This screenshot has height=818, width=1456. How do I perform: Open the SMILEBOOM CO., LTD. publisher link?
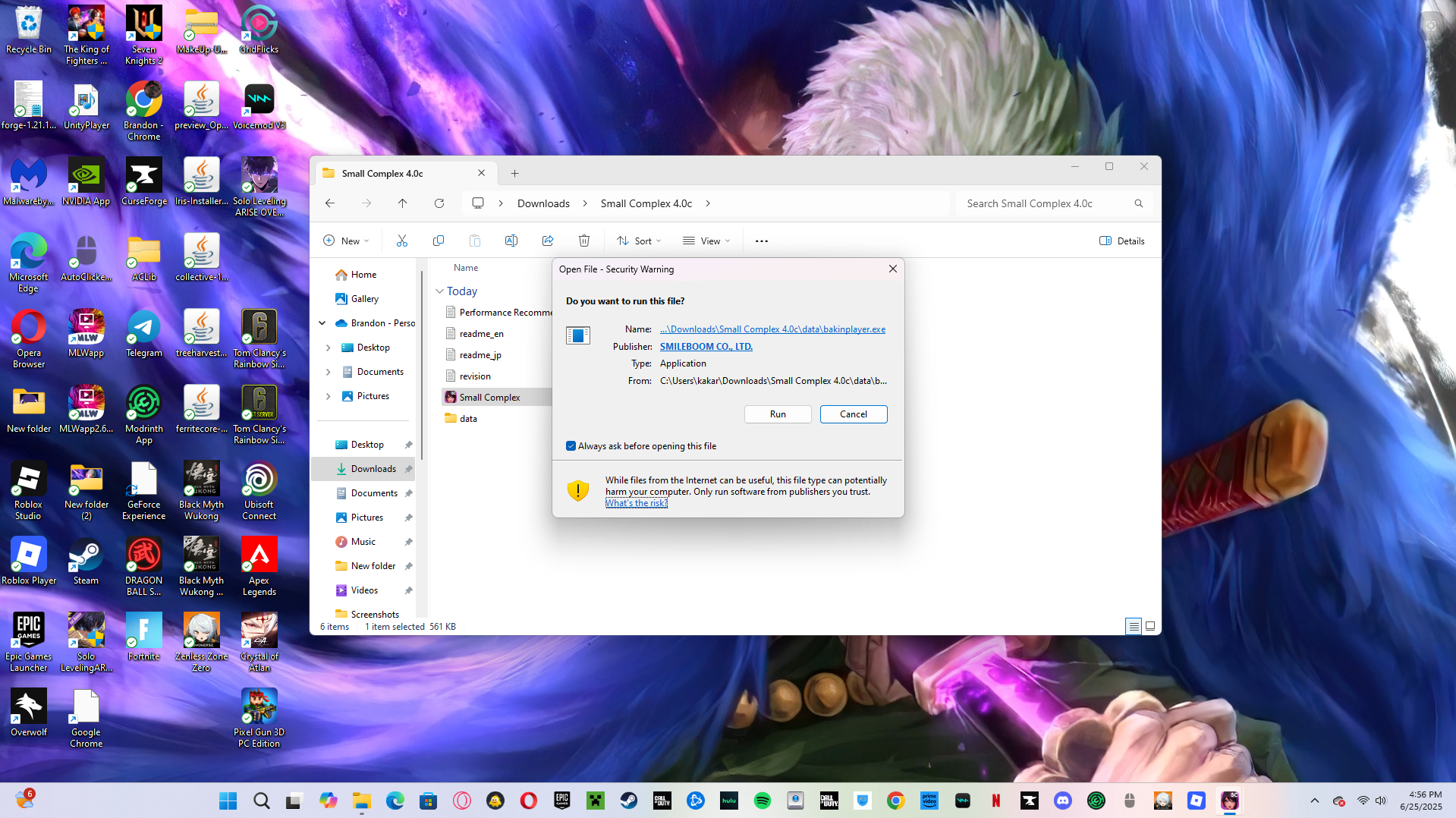(706, 347)
